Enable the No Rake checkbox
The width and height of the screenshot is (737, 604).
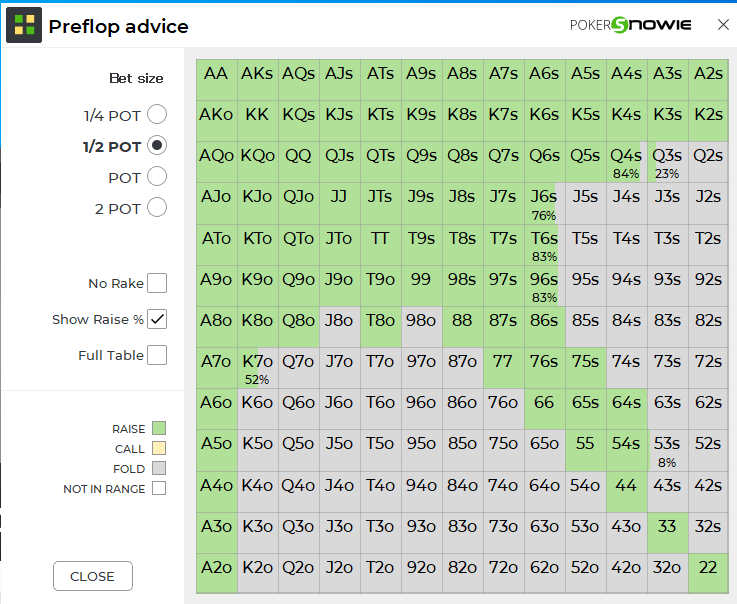click(157, 283)
